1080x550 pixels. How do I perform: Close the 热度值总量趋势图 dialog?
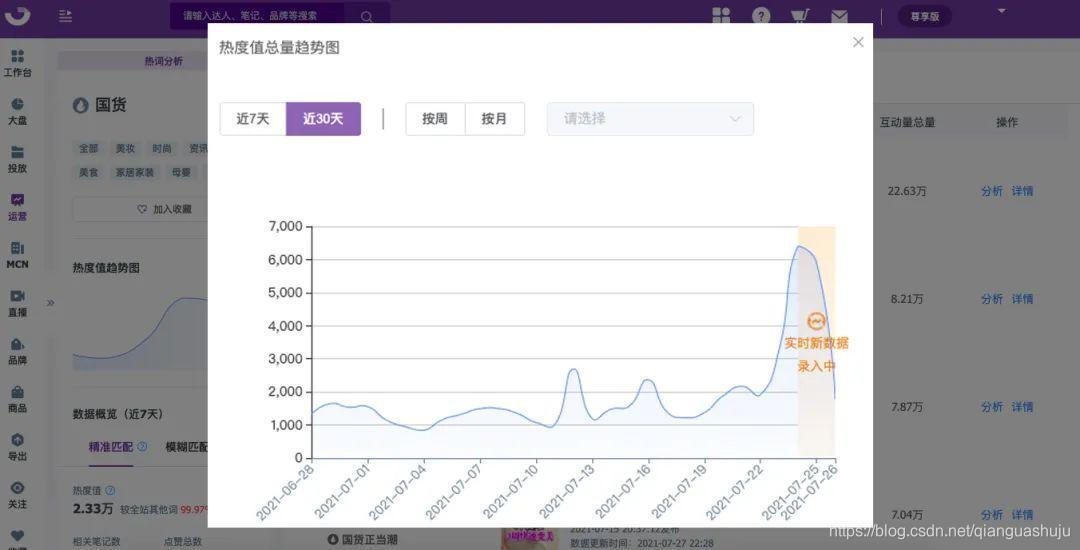[858, 42]
